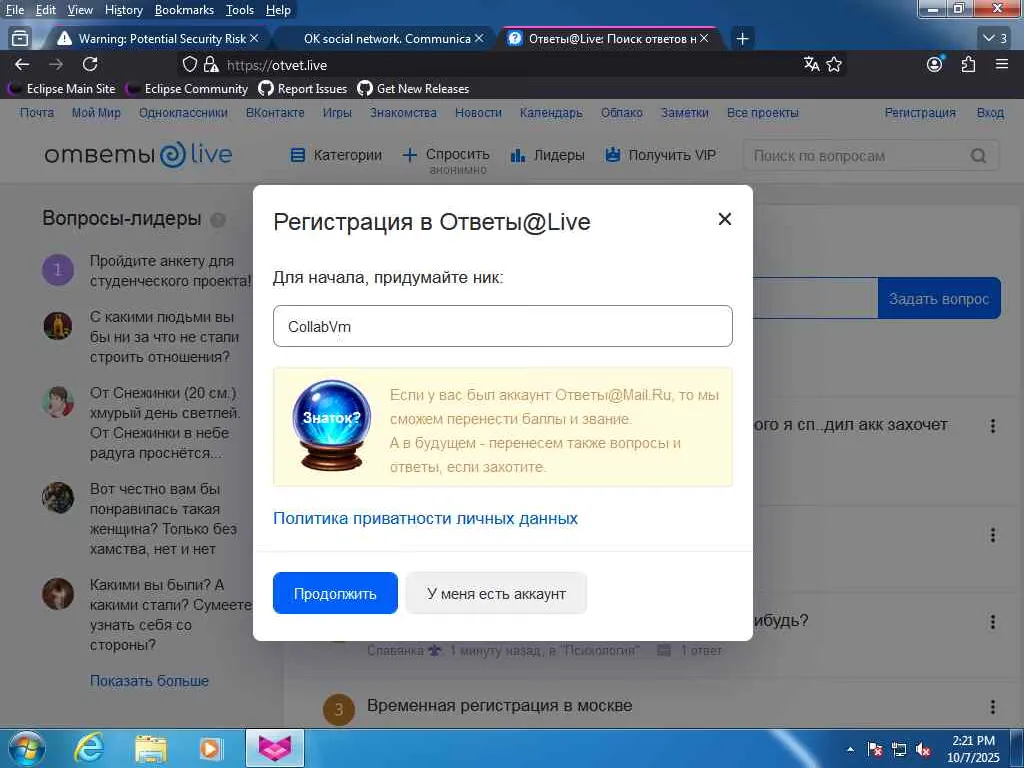Open the Категории menu icon
1024x768 pixels.
point(298,155)
